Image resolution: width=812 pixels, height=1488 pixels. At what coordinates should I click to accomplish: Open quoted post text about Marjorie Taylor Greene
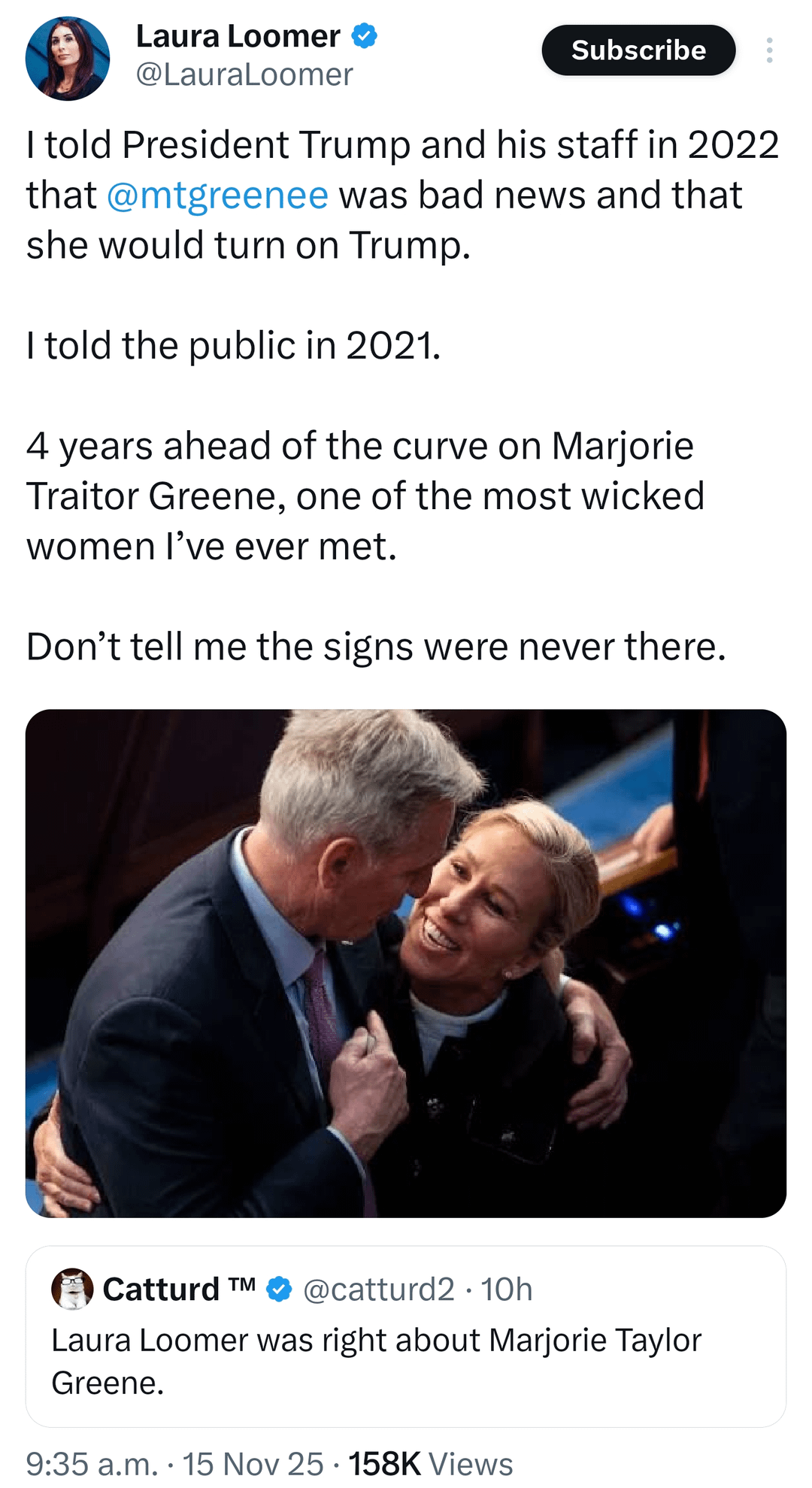point(376,1361)
